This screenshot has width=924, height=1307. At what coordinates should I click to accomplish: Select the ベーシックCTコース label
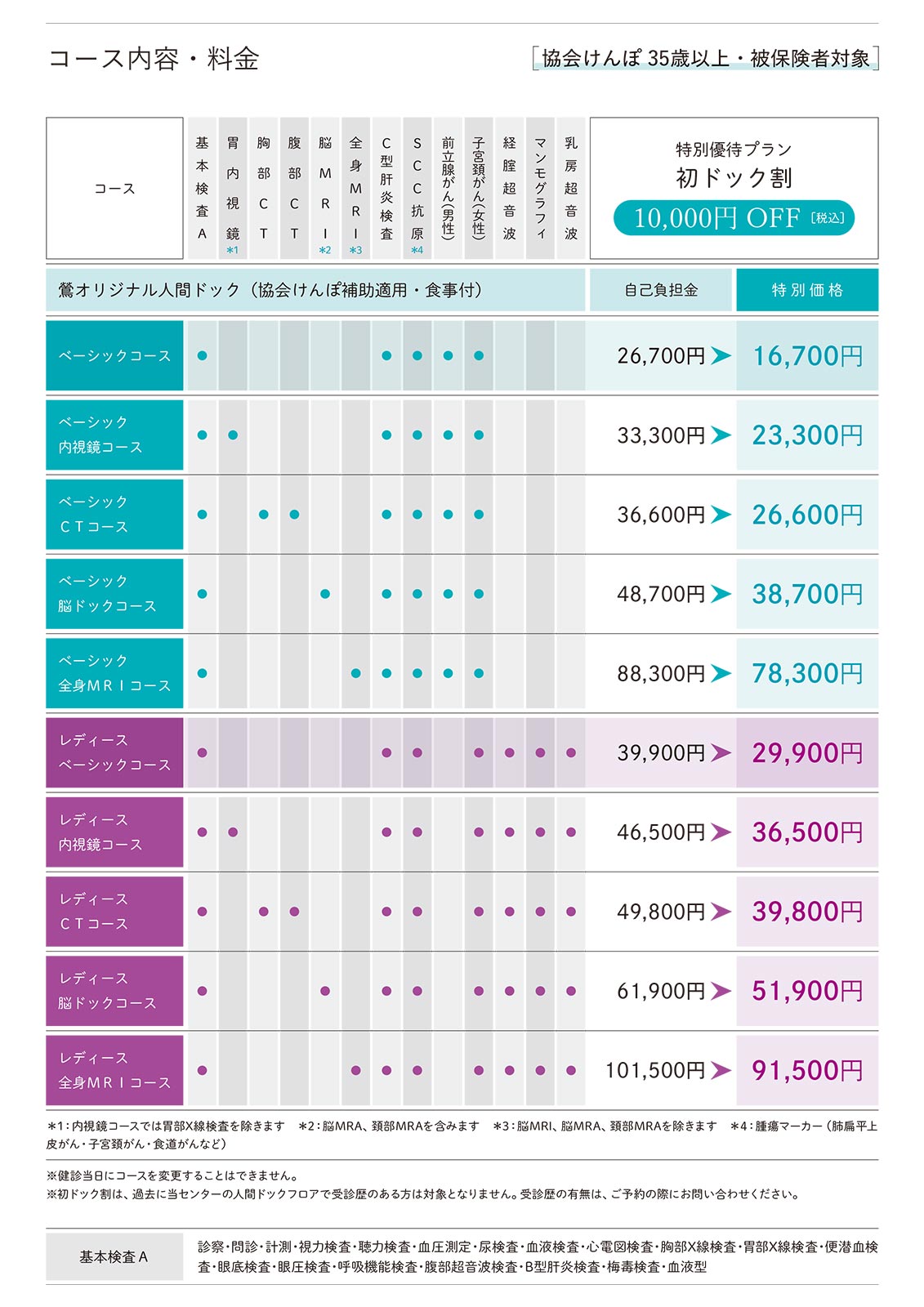[114, 515]
